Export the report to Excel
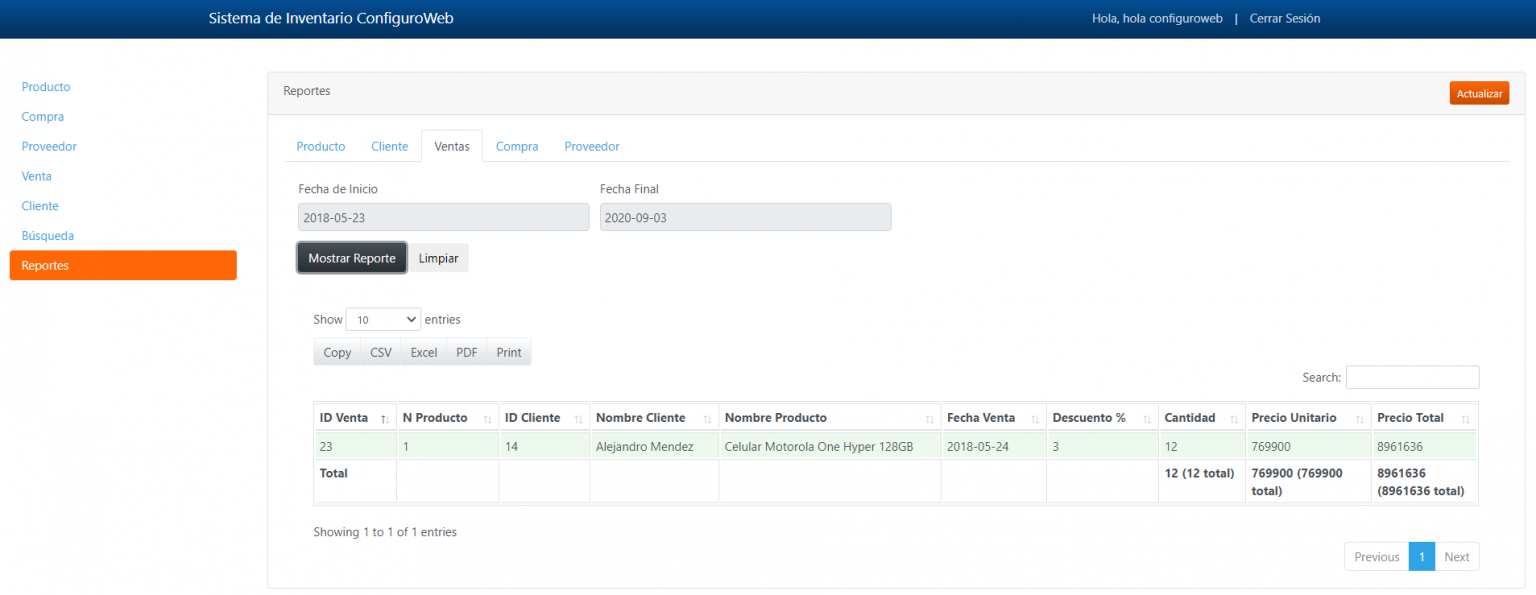The image size is (1536, 595). coord(423,351)
